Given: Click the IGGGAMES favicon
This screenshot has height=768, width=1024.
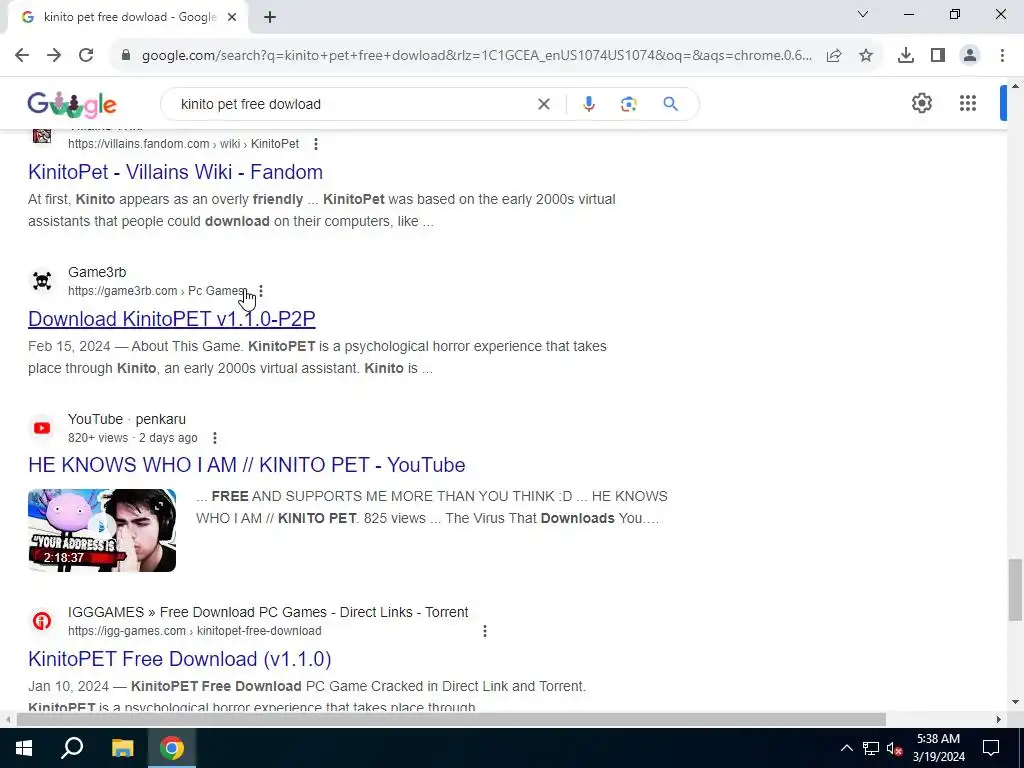Looking at the screenshot, I should click(42, 620).
